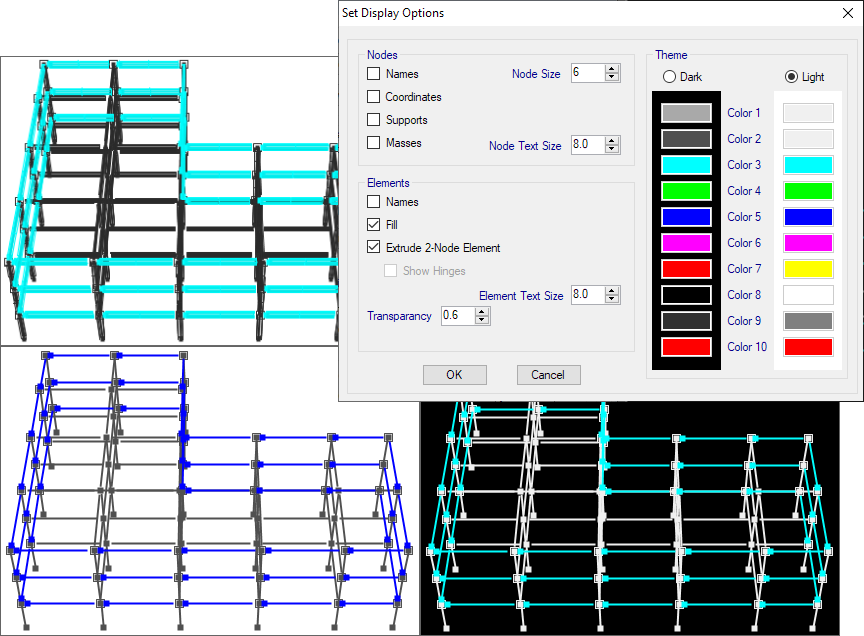
Task: Cancel the Set Display Options dialog
Action: 548,375
